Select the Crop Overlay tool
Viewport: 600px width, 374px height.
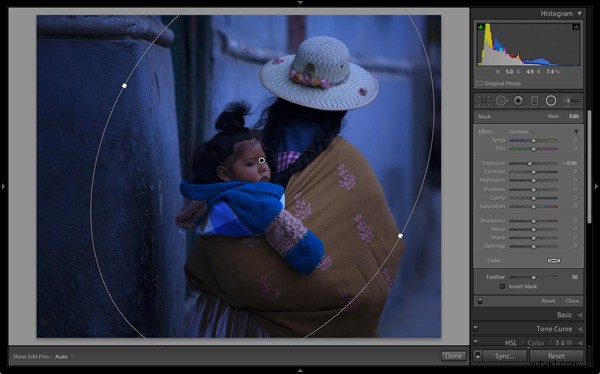click(484, 101)
